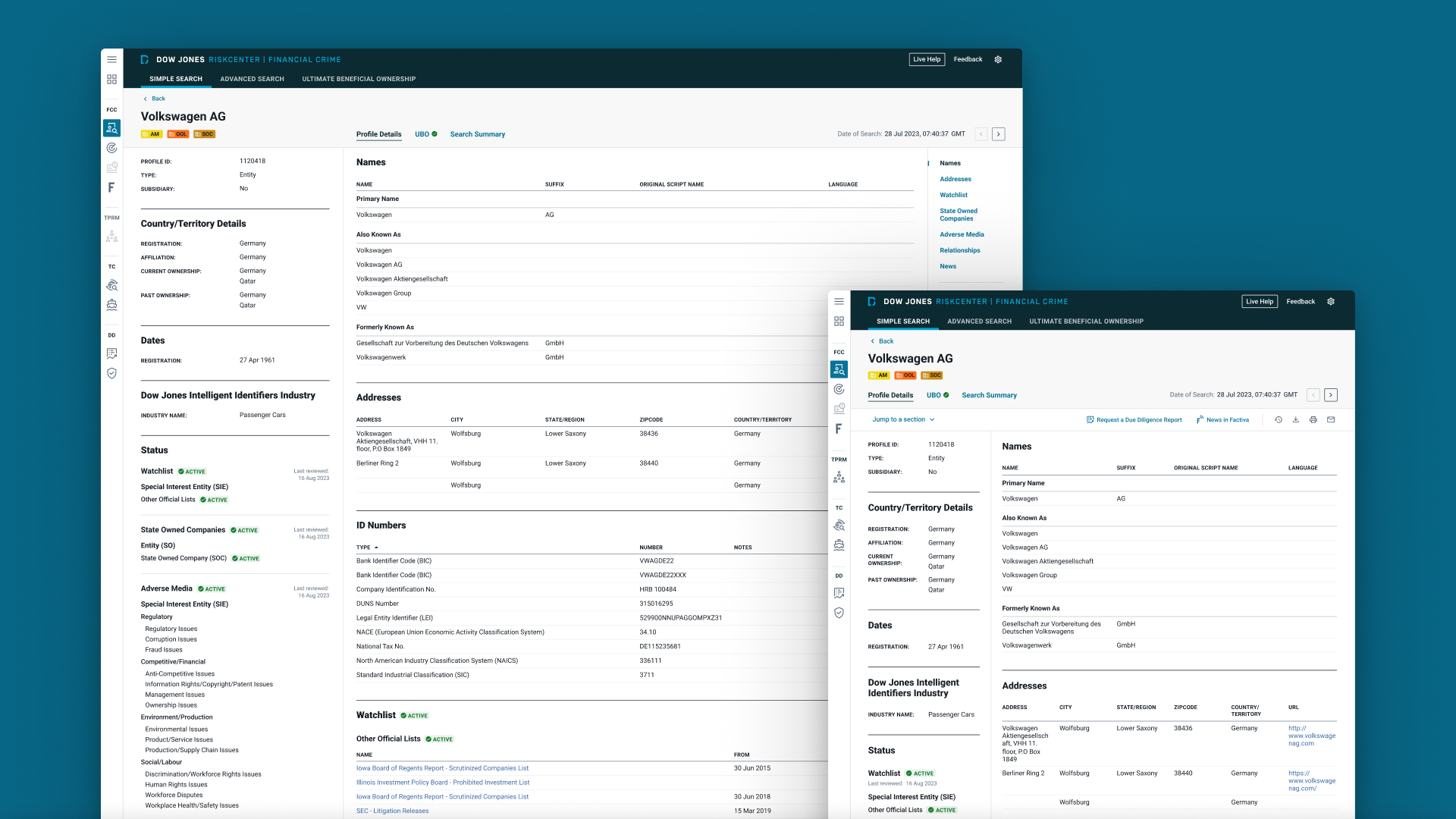Screen dimensions: 1456x819
Task: Go to previous result in front window
Action: (x=1313, y=395)
